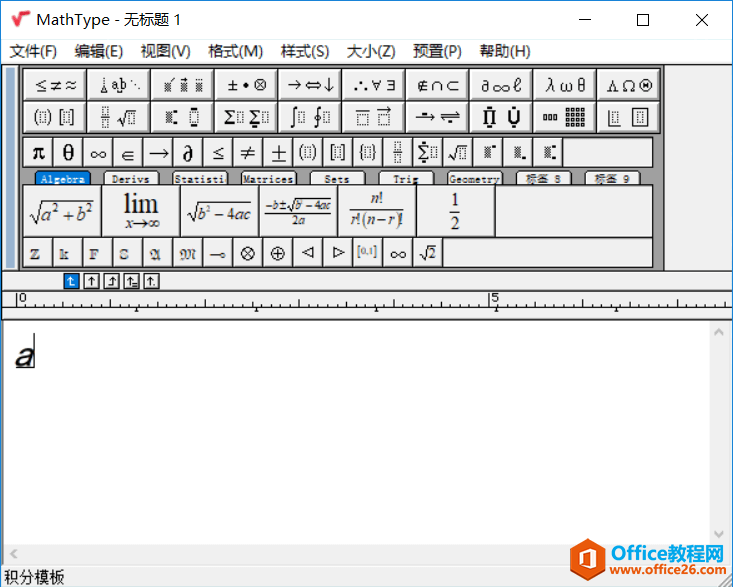Open the relational symbols palette (≤≠≈)
The height and width of the screenshot is (587, 733).
(55, 85)
